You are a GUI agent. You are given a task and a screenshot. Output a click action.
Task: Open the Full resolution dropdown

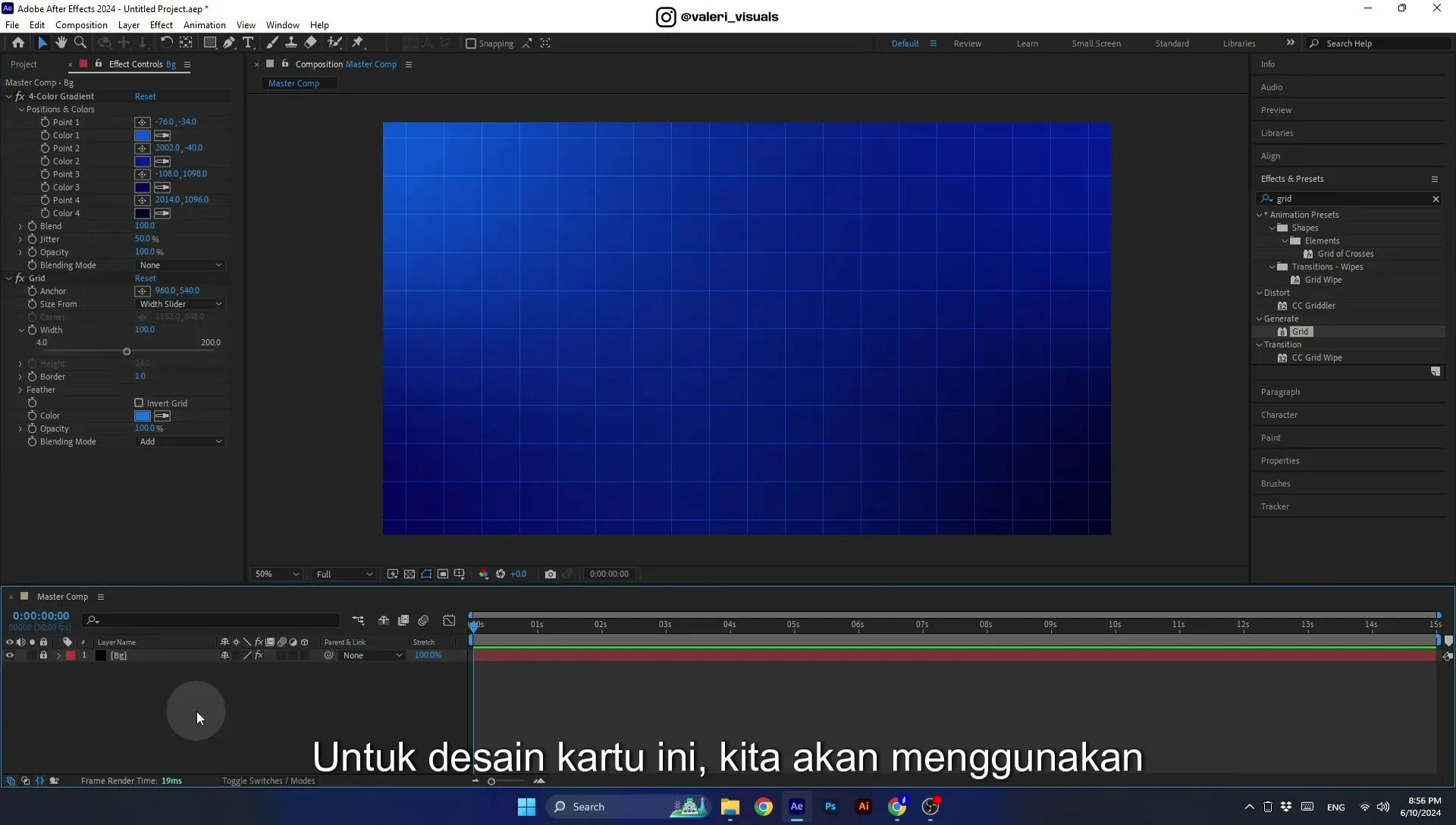coord(344,574)
